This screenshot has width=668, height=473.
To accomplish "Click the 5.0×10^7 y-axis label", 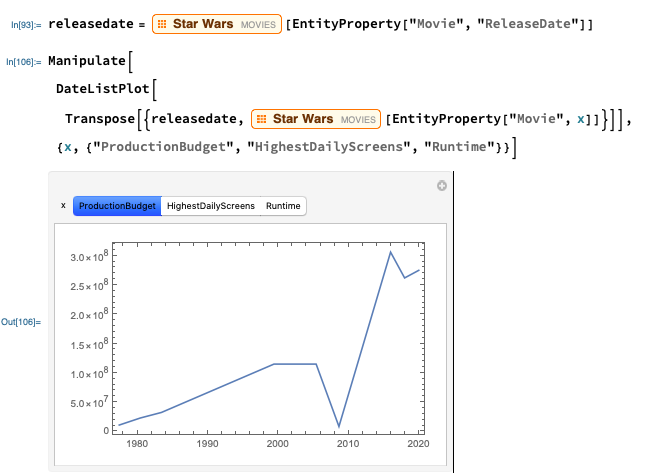I will pos(89,402).
